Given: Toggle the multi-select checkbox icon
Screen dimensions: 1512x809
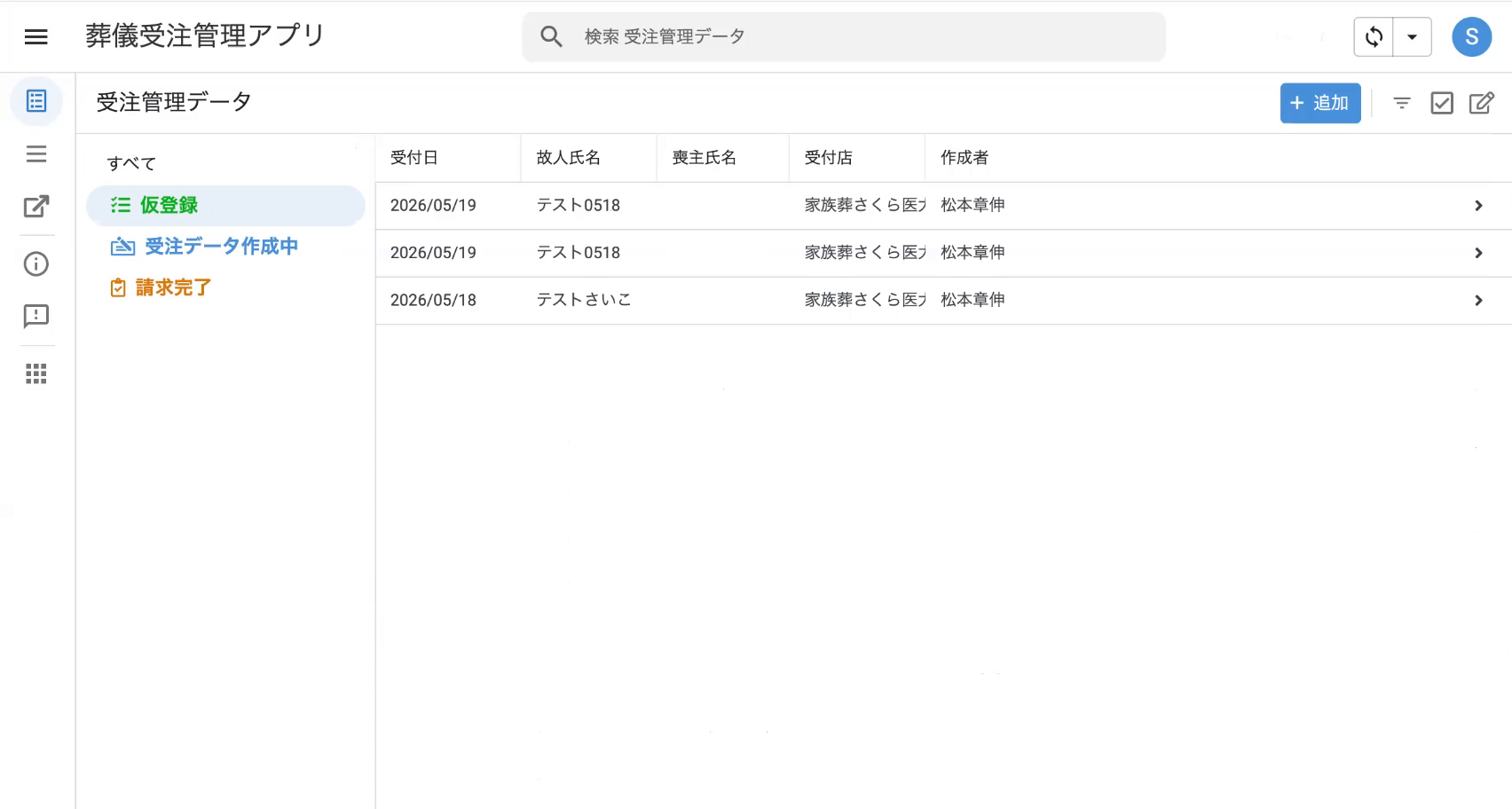Looking at the screenshot, I should pos(1442,104).
